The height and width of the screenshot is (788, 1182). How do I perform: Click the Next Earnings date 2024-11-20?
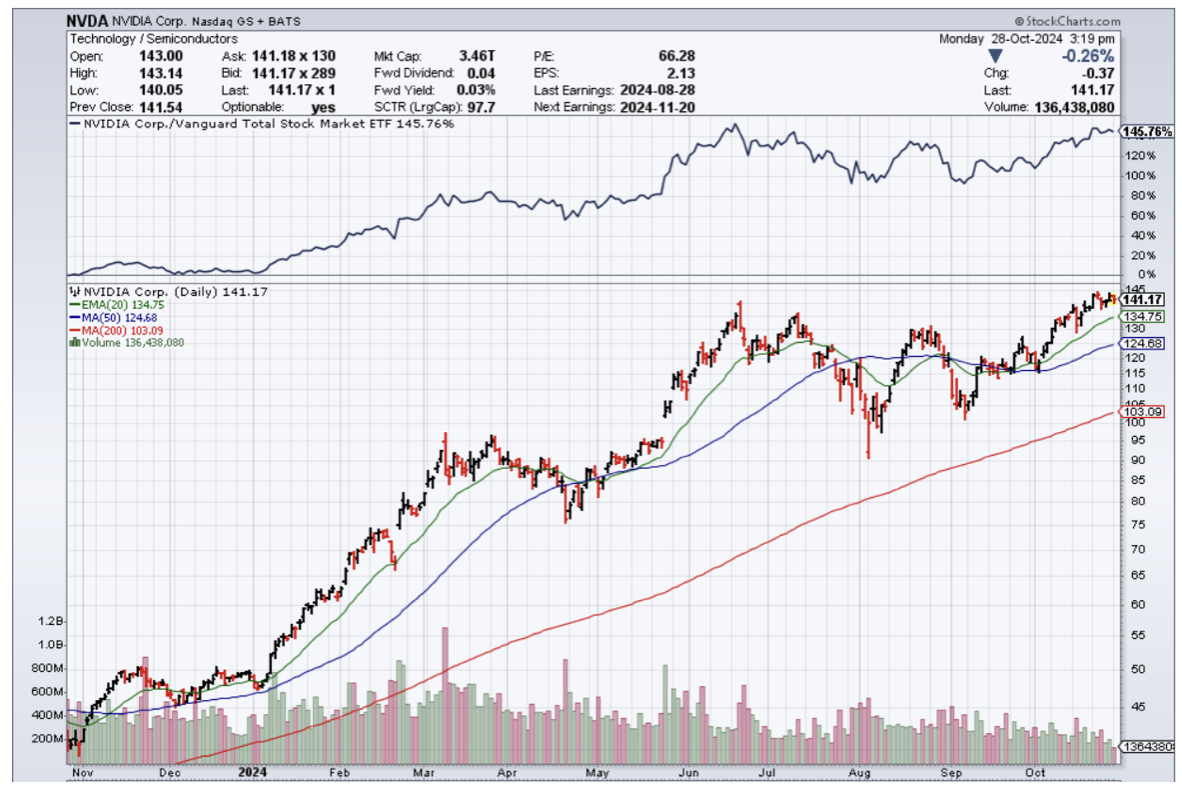[x=659, y=106]
